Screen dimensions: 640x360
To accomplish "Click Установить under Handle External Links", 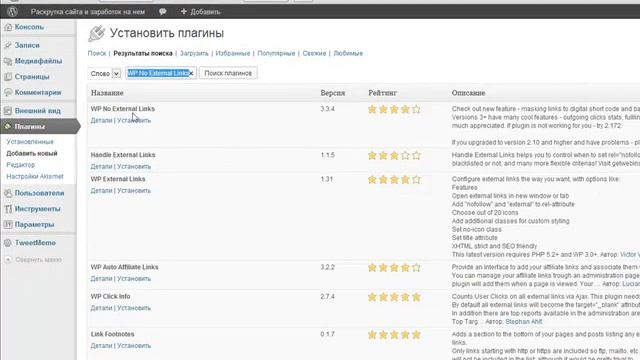I will [x=134, y=167].
